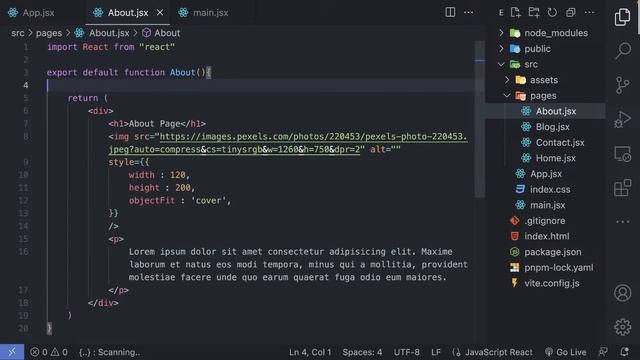Click the About.jsx breadcrumb
The width and height of the screenshot is (640, 360).
click(x=102, y=33)
